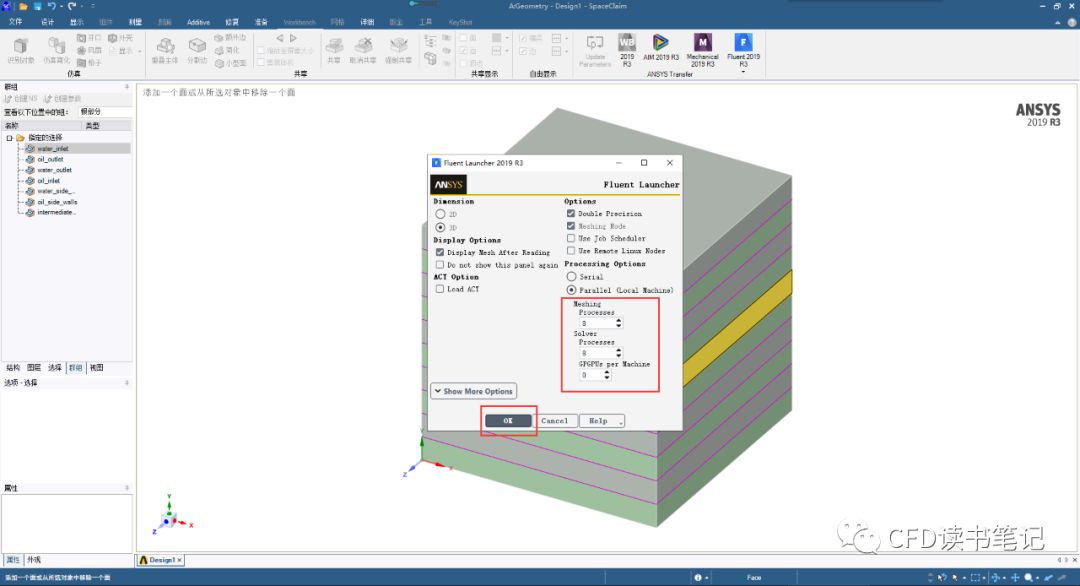The image size is (1080, 586).
Task: Click the second large box icon in the middle ribbon group
Action: pos(197,46)
